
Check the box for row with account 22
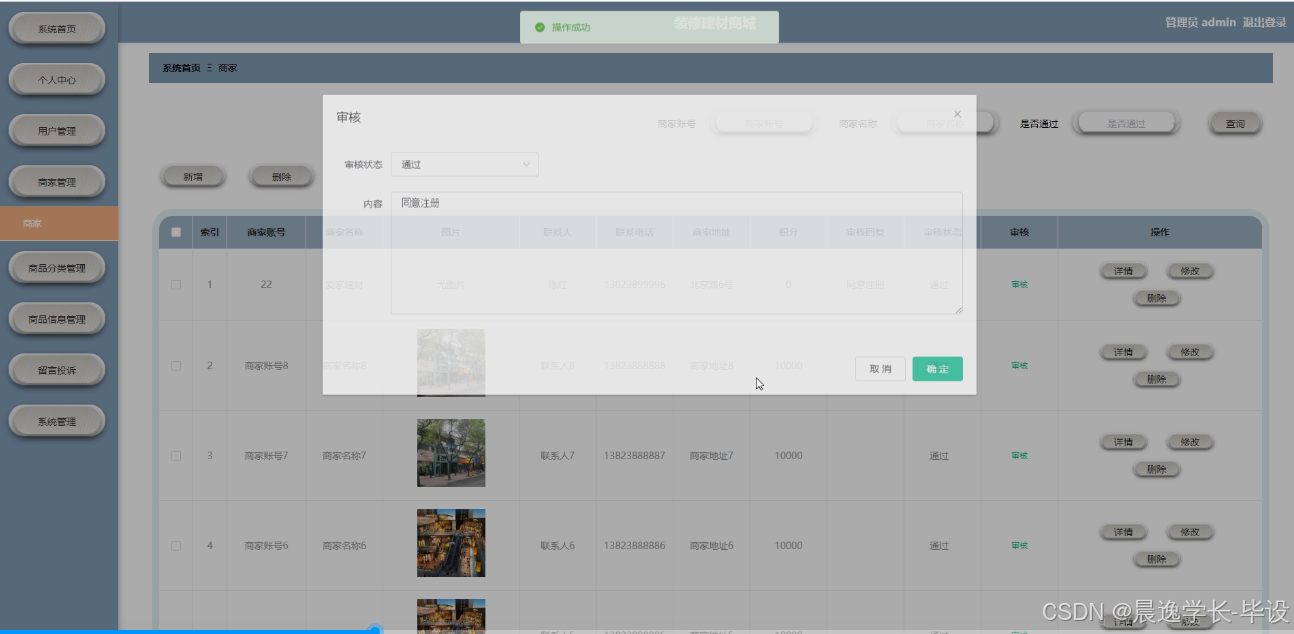176,285
